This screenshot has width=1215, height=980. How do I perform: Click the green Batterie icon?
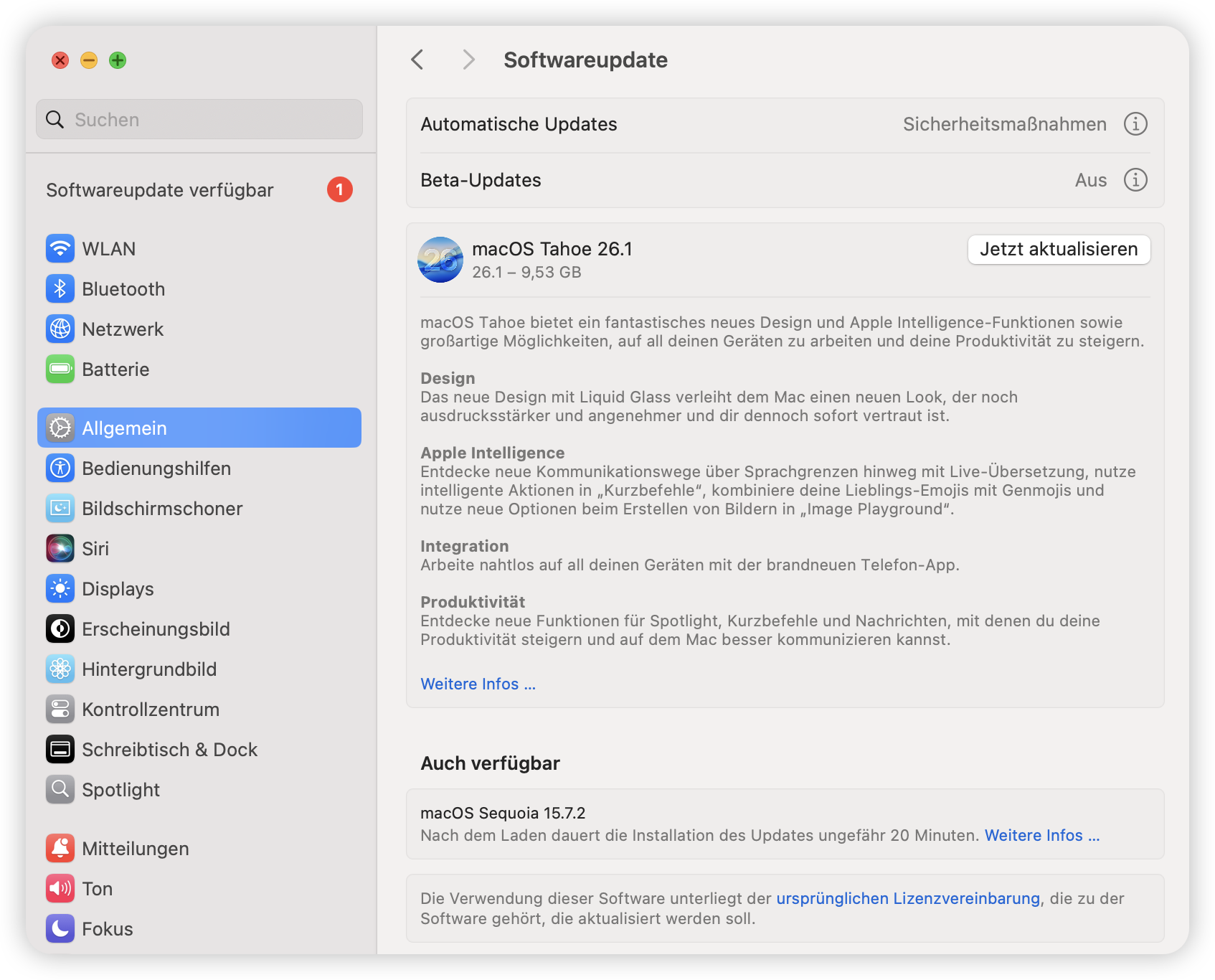click(x=60, y=369)
